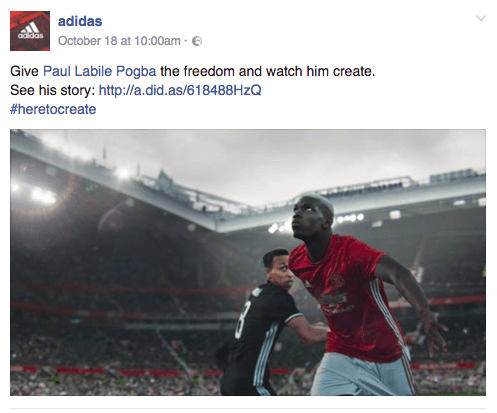Play the Pogba stadium video
This screenshot has width=497, height=413.
[248, 262]
